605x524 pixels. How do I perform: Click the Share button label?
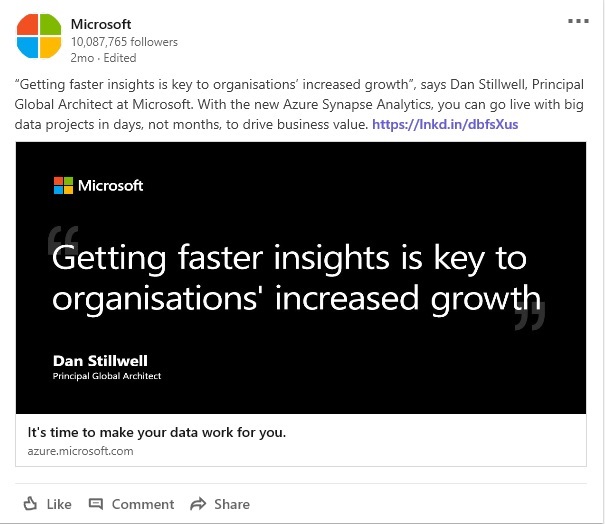(232, 504)
